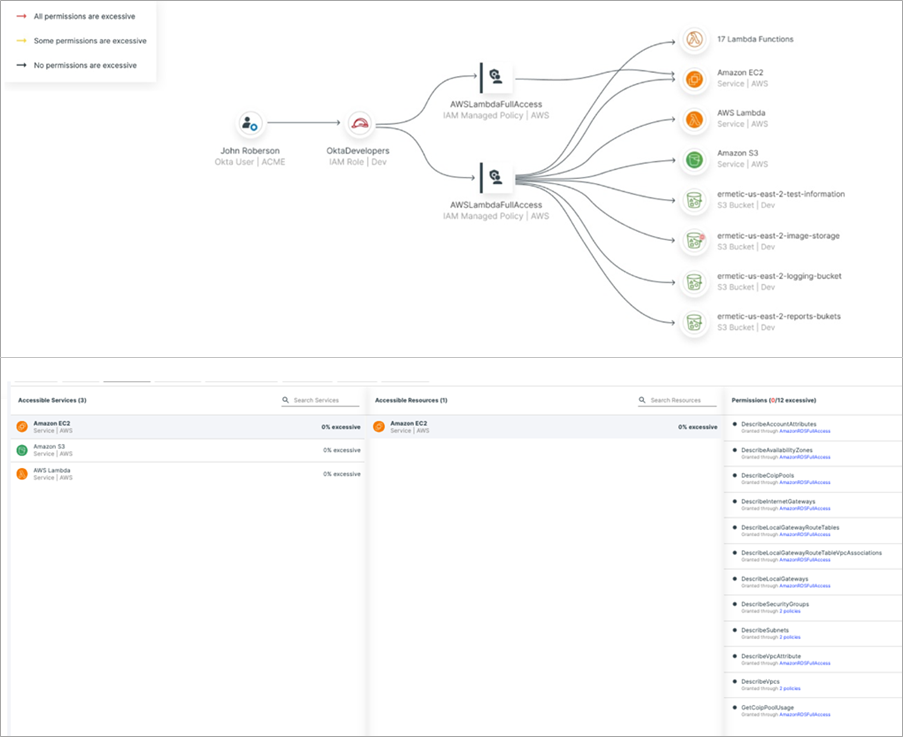This screenshot has height=737, width=903.
Task: Click the DescribeLocalGateways permission
Action: click(775, 579)
